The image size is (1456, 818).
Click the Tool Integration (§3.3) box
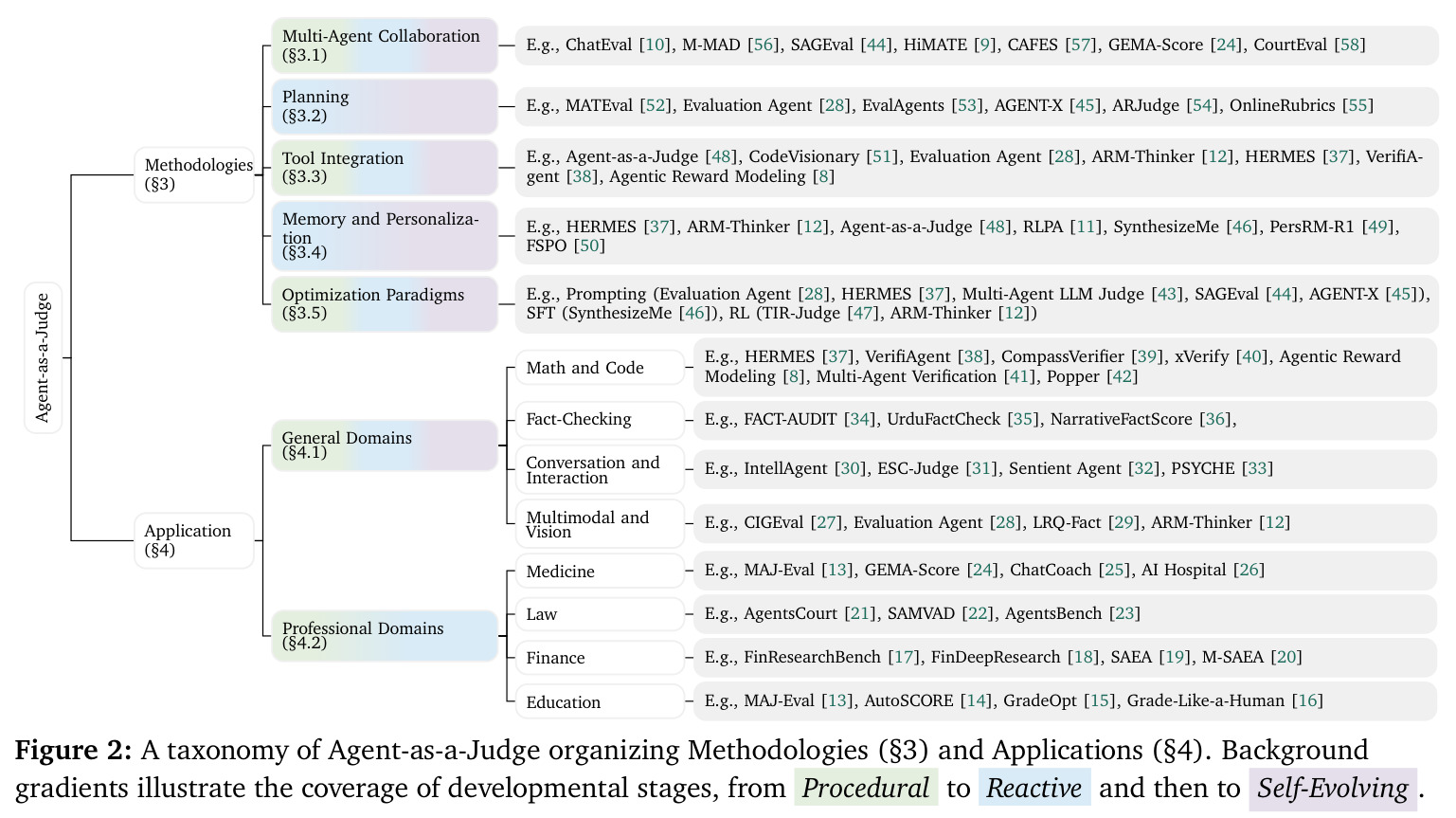click(x=385, y=167)
